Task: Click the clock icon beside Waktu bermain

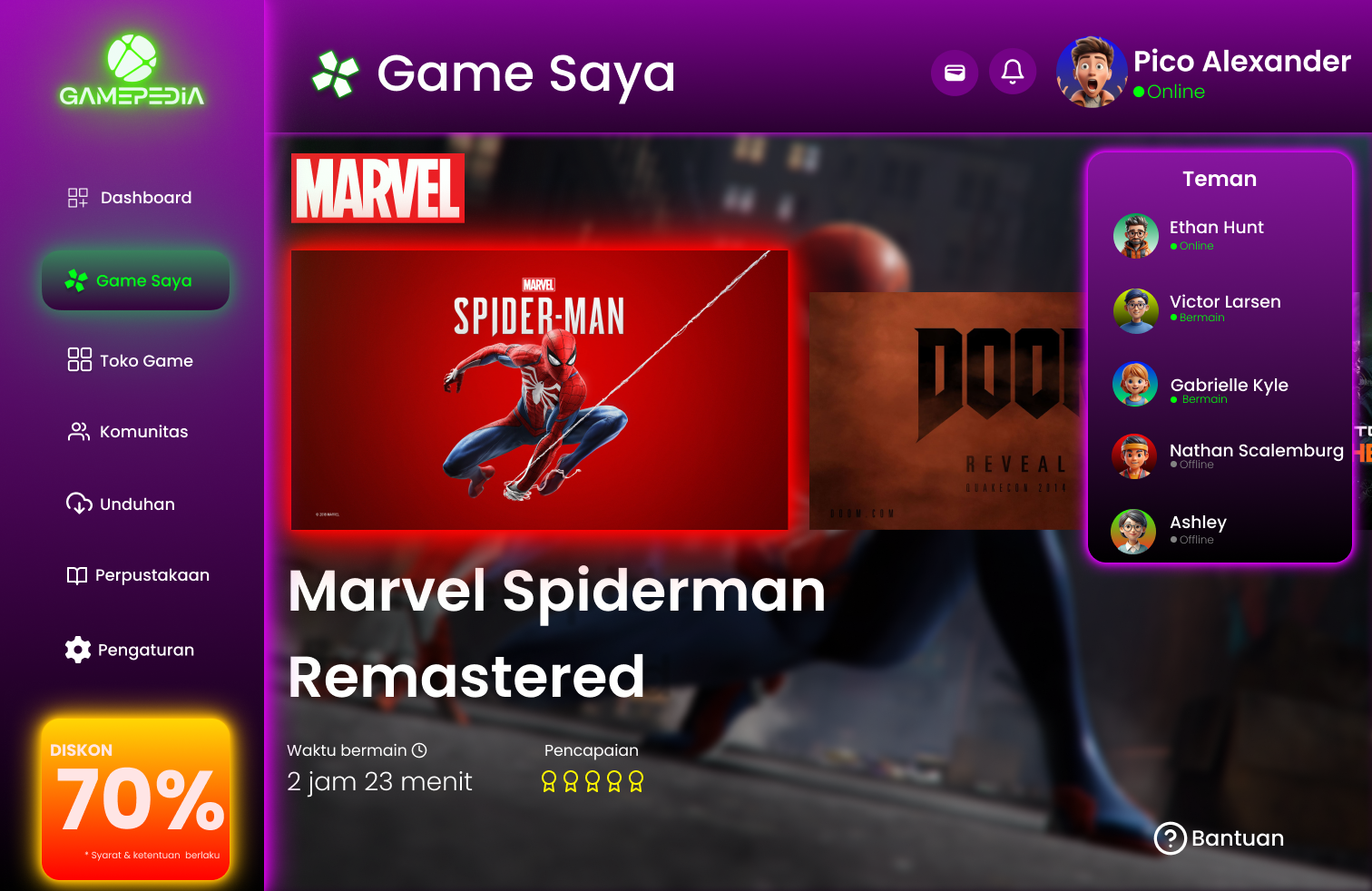Action: click(x=419, y=750)
